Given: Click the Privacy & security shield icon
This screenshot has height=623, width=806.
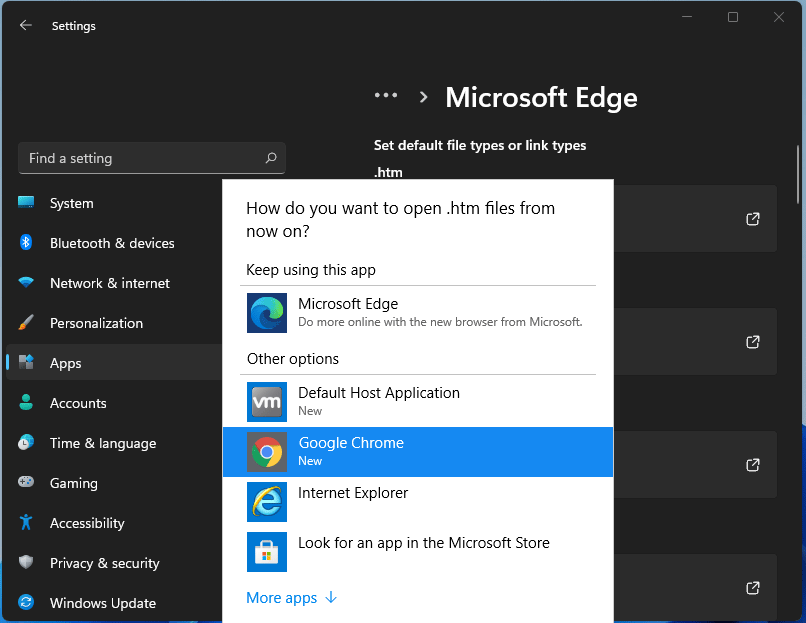Looking at the screenshot, I should pos(26,562).
